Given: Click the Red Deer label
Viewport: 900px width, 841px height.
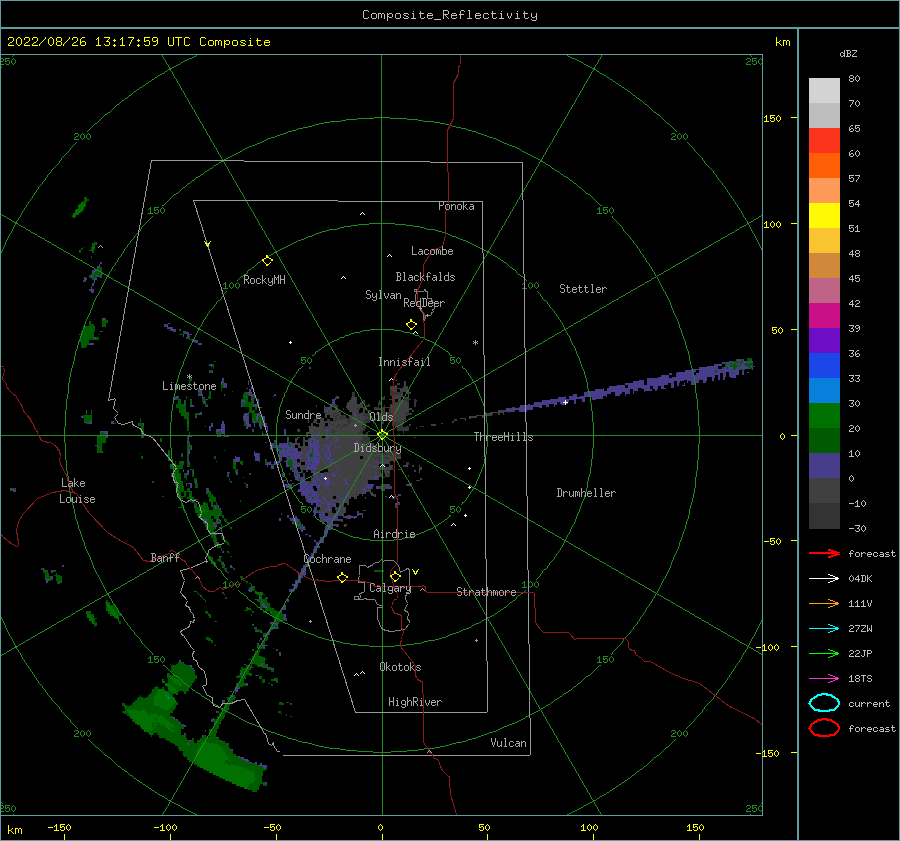Looking at the screenshot, I should [x=424, y=303].
